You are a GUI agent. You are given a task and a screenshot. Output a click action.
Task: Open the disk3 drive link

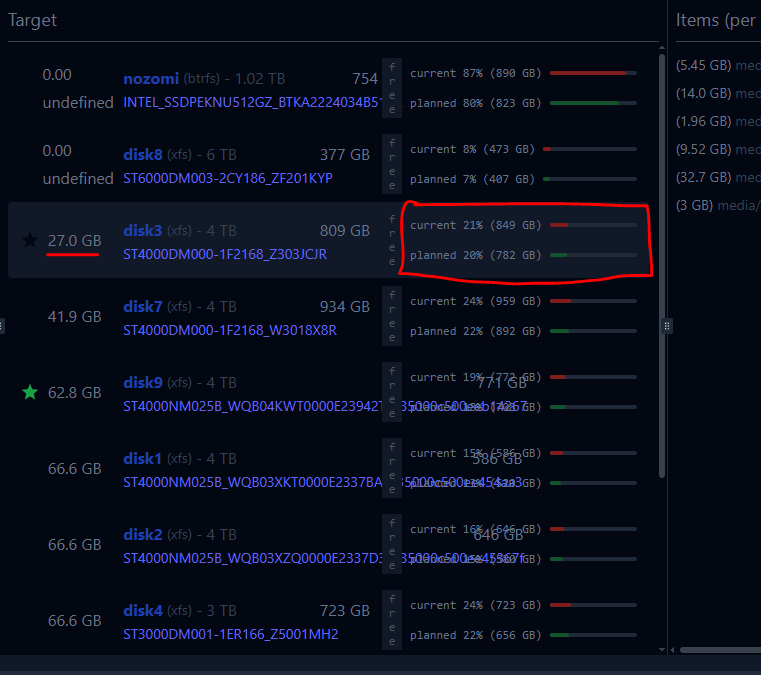pos(143,230)
